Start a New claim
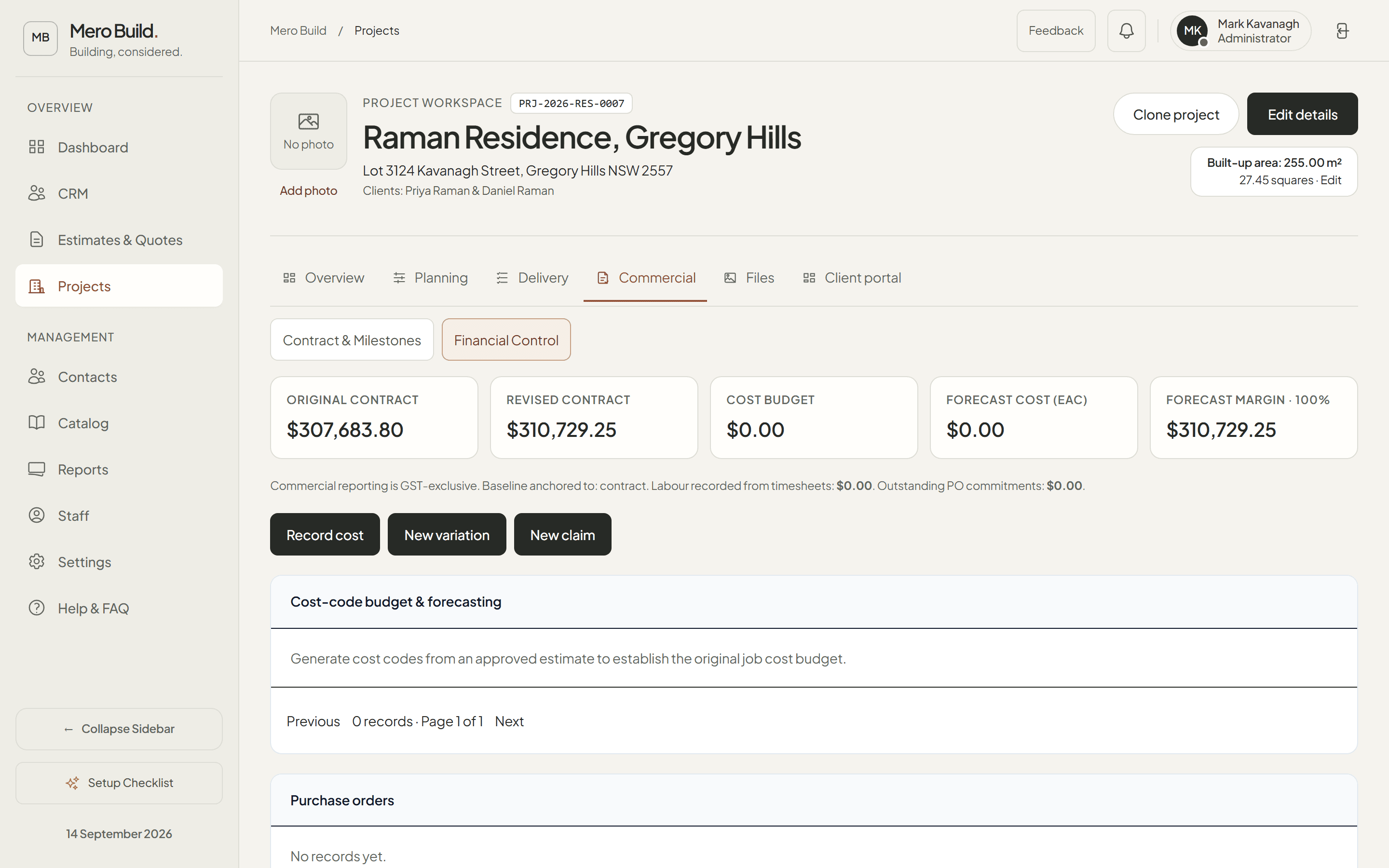This screenshot has height=868, width=1389. (562, 534)
